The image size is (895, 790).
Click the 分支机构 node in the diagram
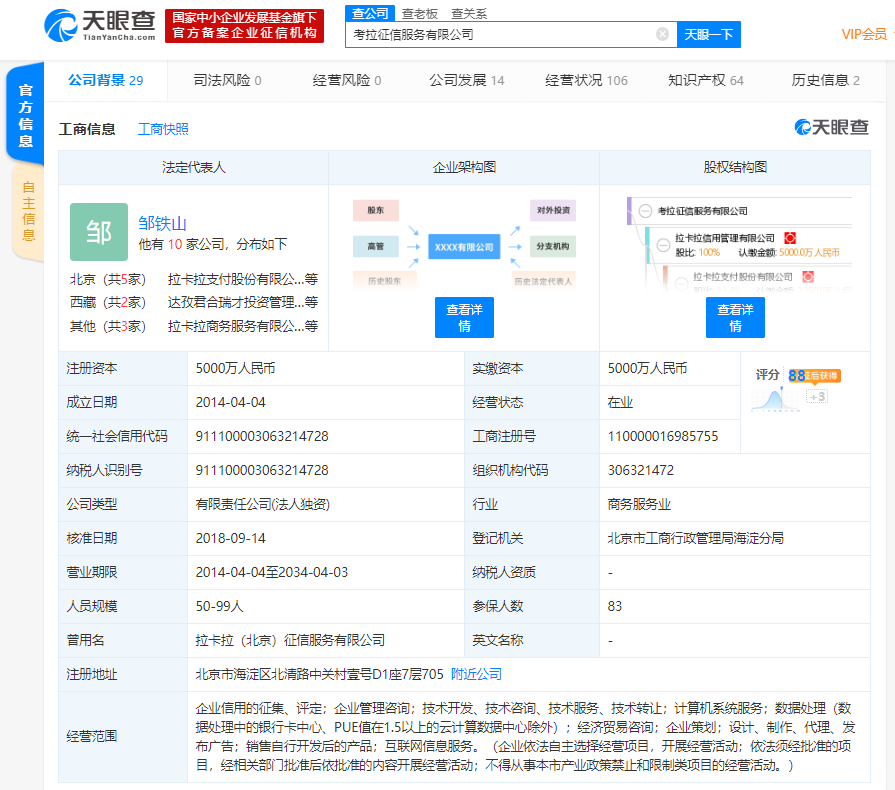(x=554, y=246)
